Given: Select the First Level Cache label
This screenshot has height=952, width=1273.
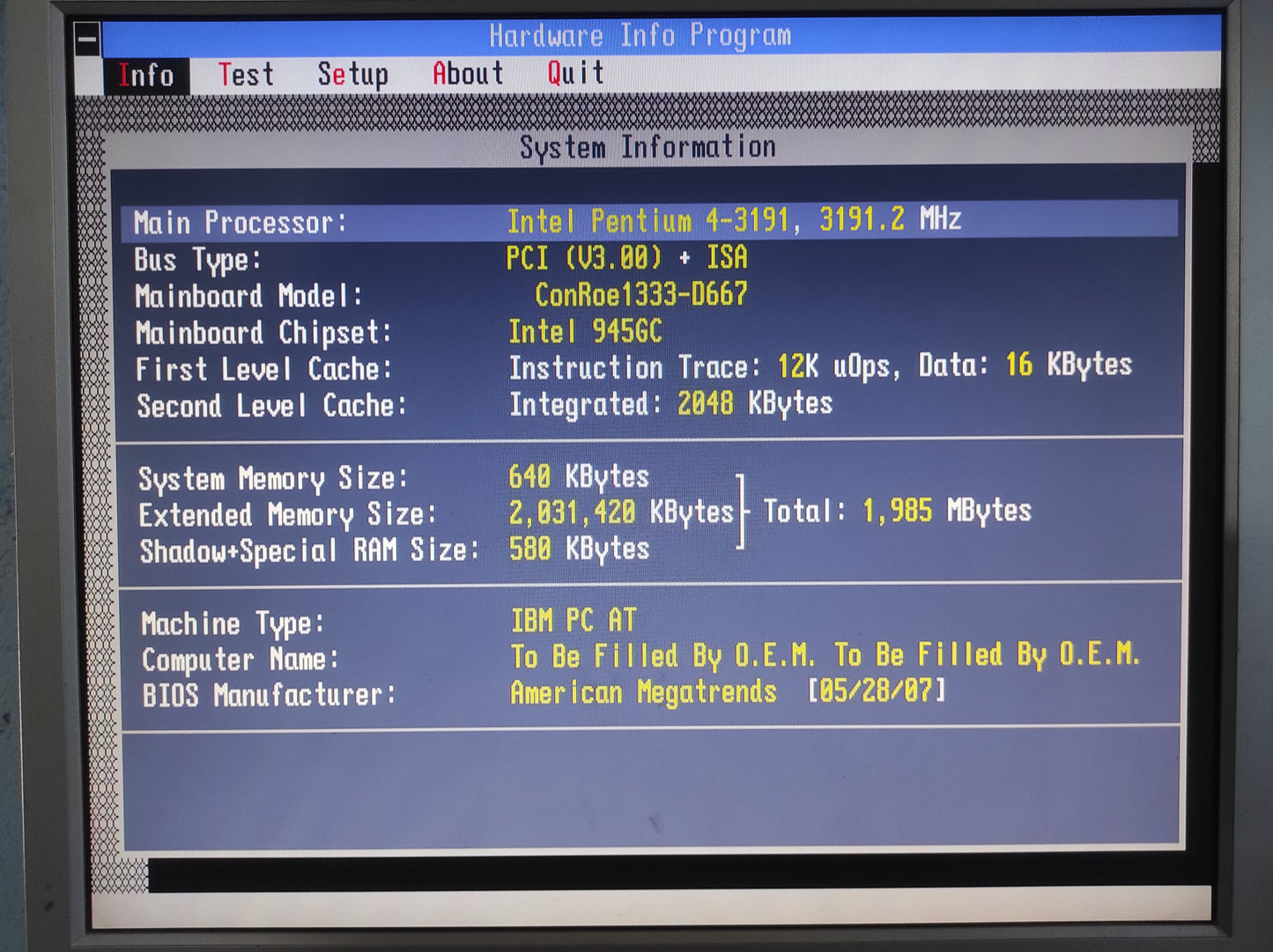Looking at the screenshot, I should [x=263, y=369].
